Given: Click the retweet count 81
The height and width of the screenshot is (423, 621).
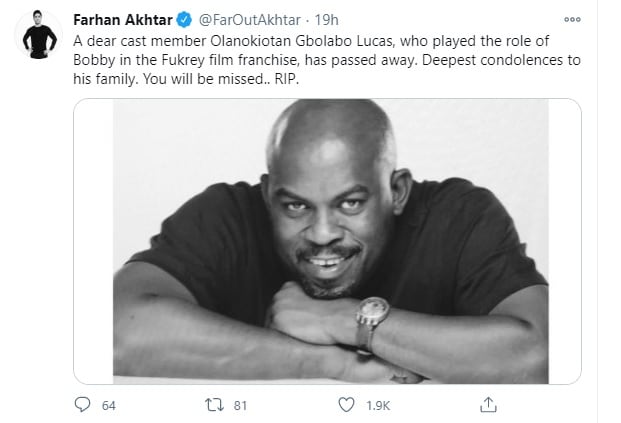Looking at the screenshot, I should [x=240, y=406].
